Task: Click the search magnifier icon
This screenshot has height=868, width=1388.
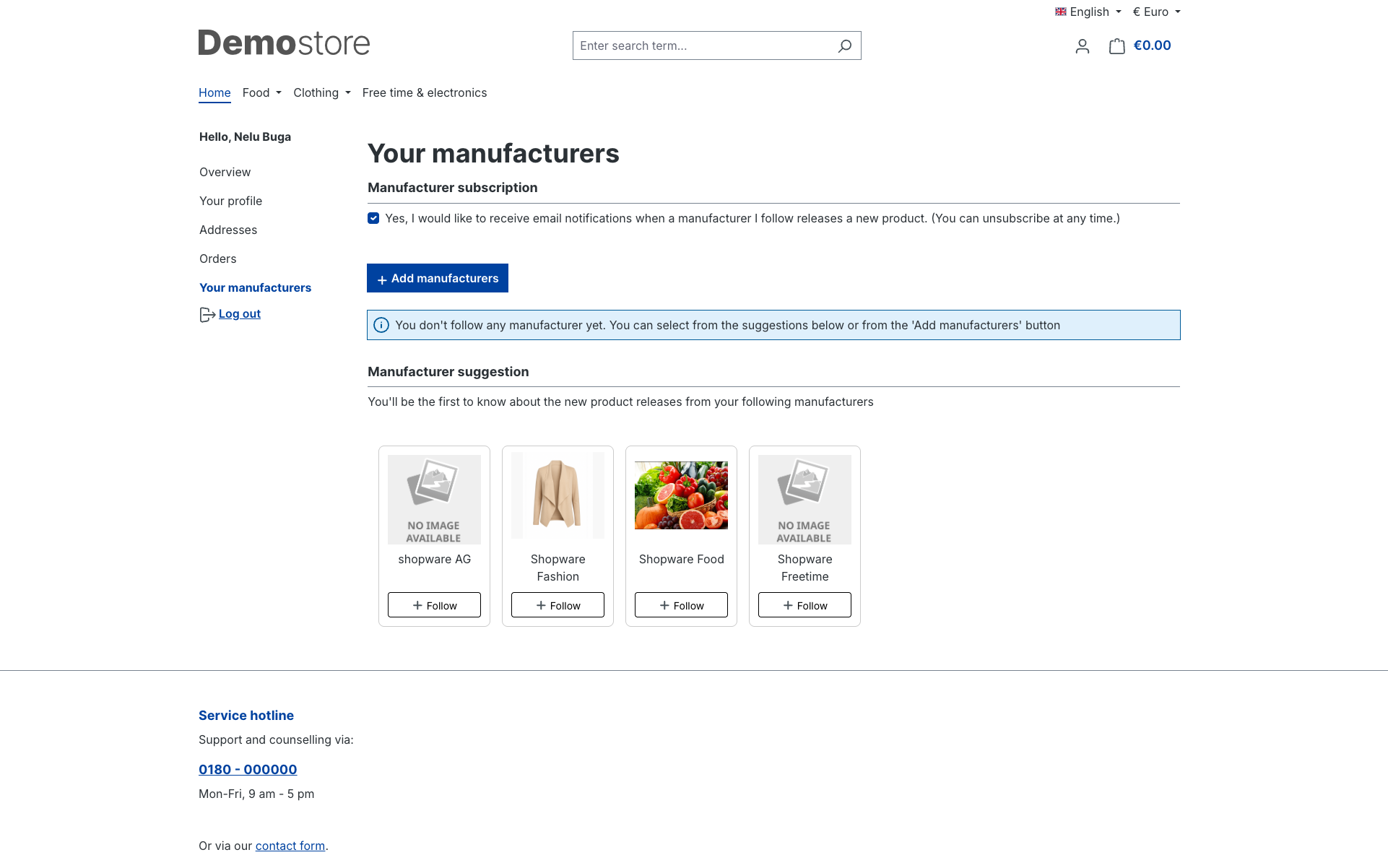Action: pos(844,45)
